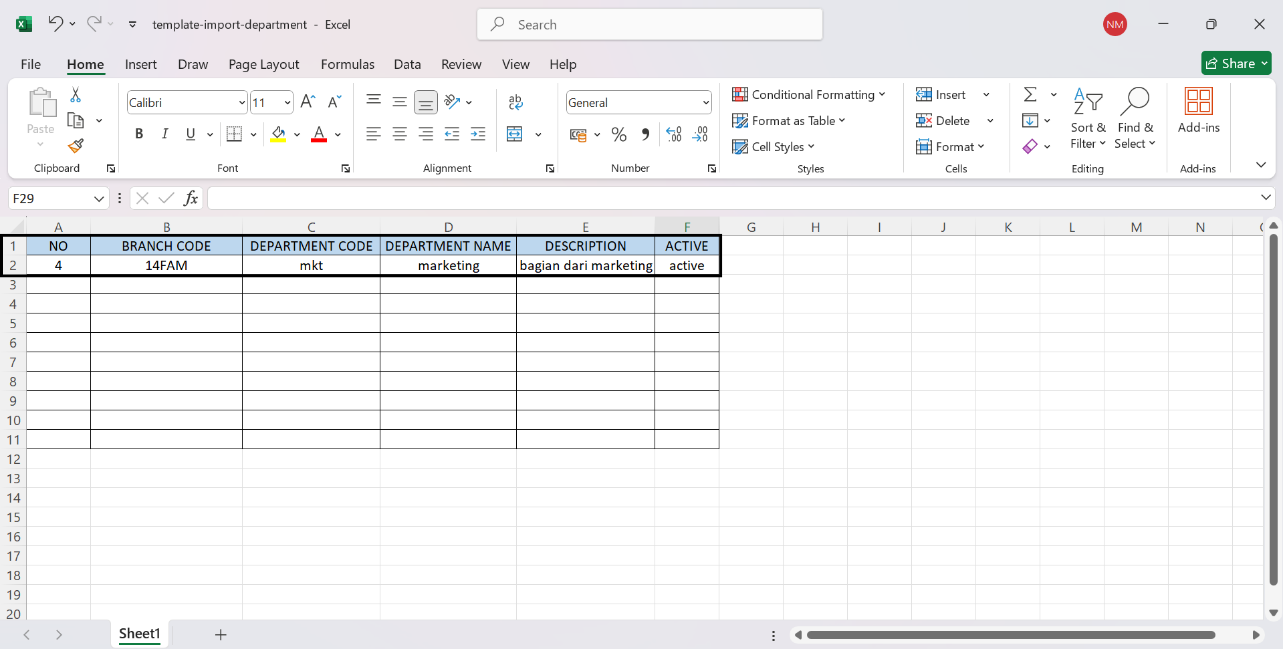1283x649 pixels.
Task: Toggle Bold formatting
Action: coord(139,134)
